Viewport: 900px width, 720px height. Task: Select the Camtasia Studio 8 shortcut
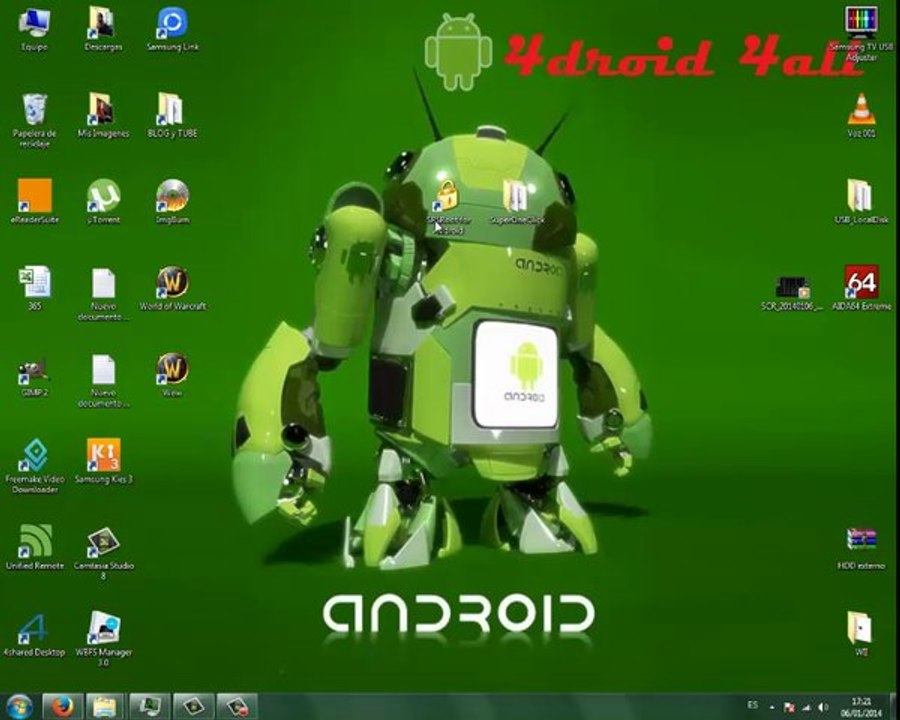coord(103,552)
